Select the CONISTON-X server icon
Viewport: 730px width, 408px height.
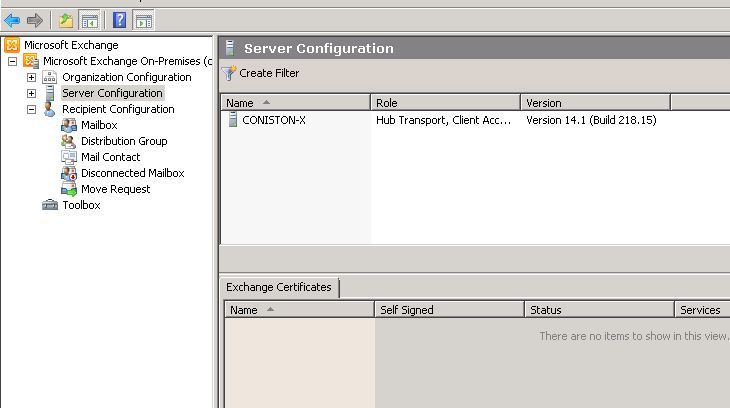[x=232, y=120]
